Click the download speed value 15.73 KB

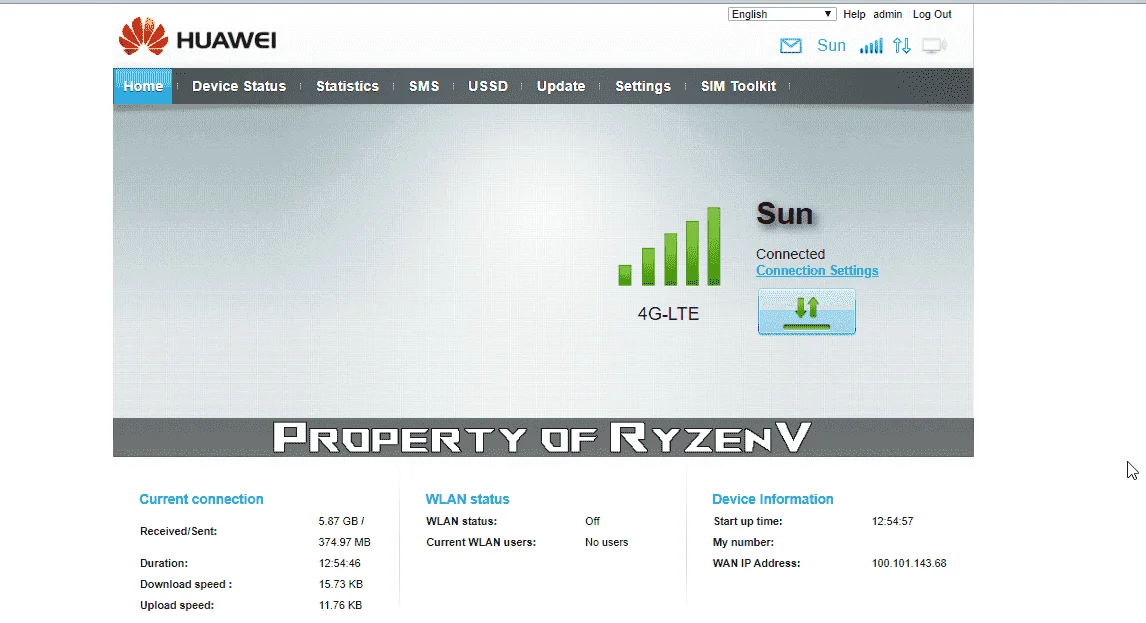[x=341, y=584]
